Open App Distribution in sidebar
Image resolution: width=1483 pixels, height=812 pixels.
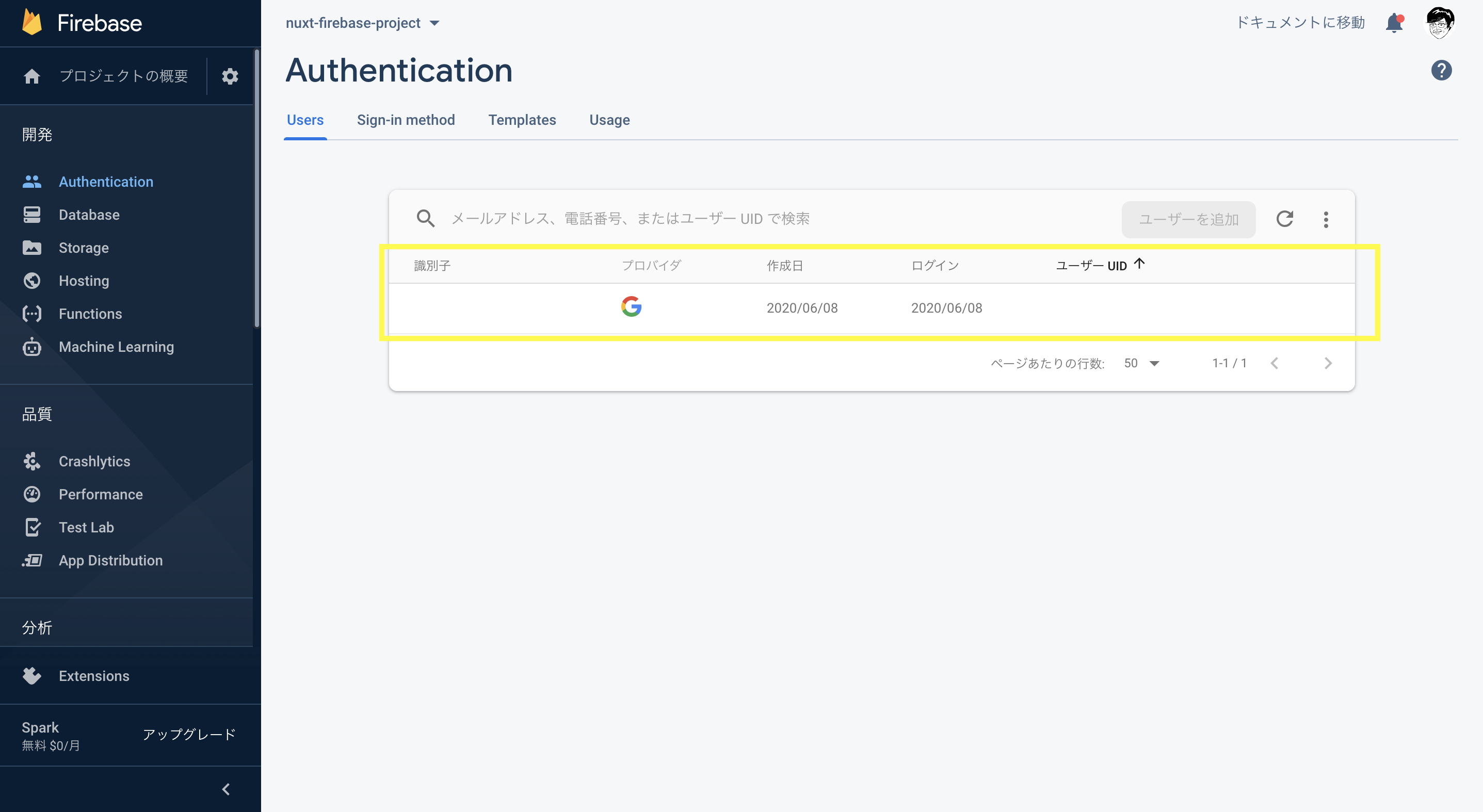coord(110,561)
